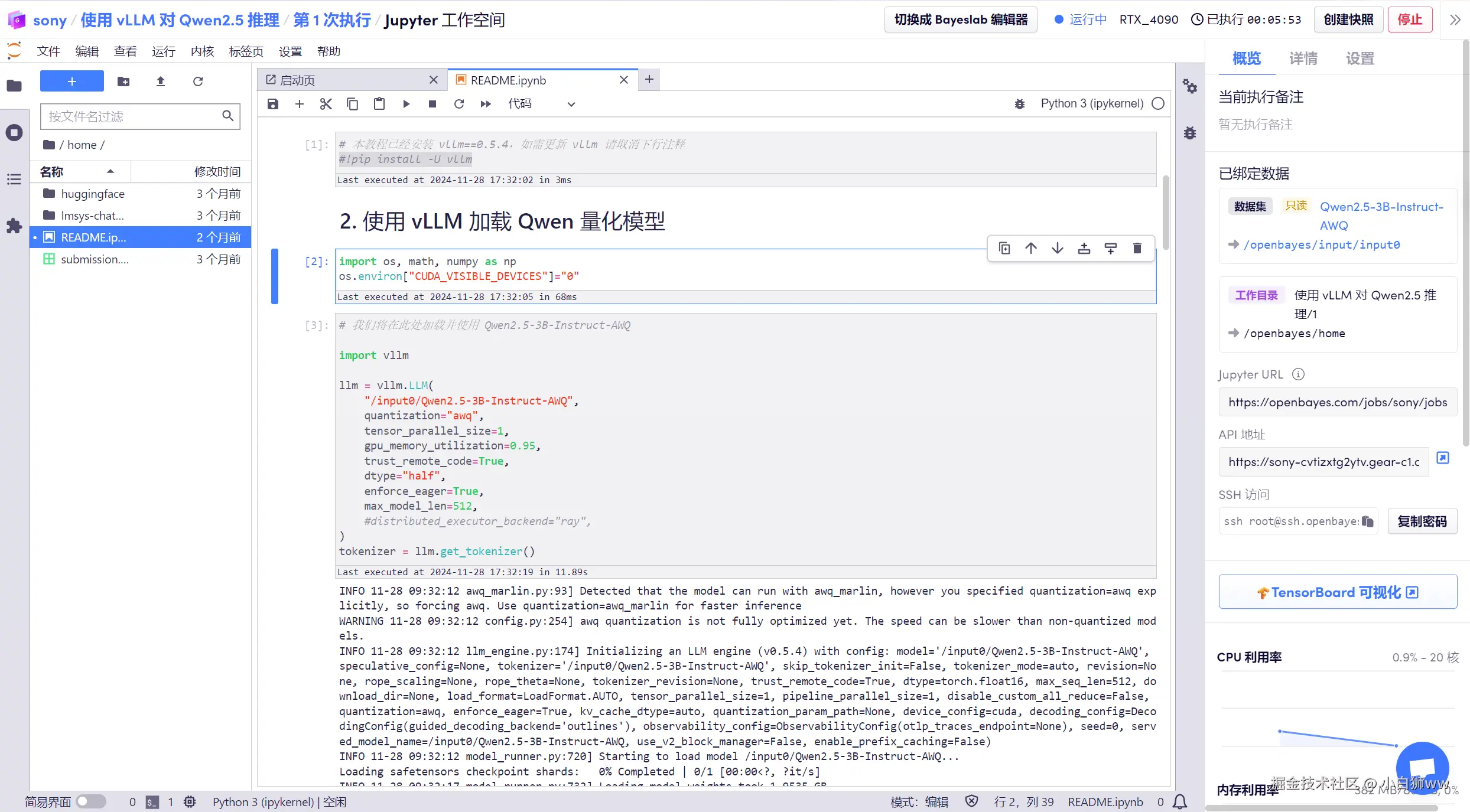
Task: Open the 内核 menu
Action: point(202,51)
